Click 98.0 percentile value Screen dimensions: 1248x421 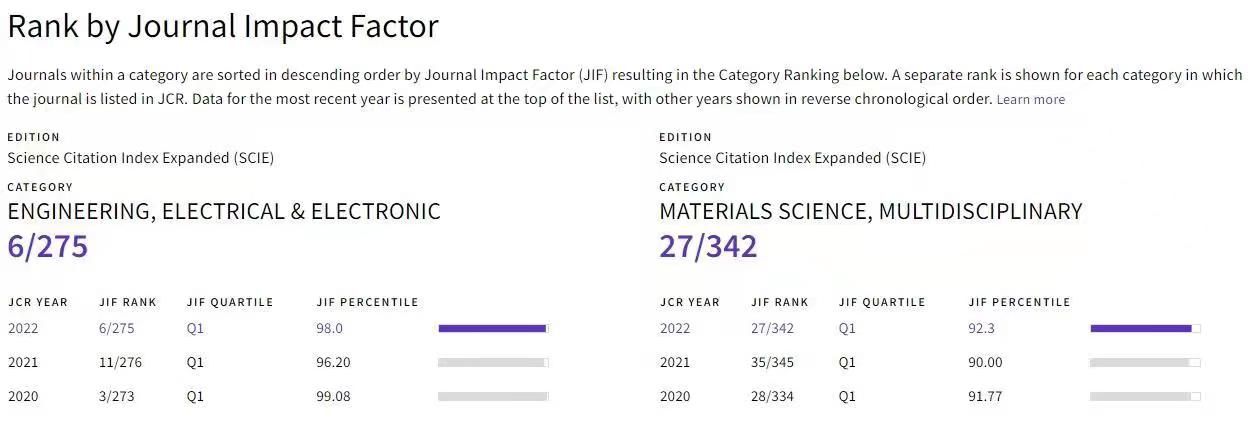pyautogui.click(x=330, y=328)
